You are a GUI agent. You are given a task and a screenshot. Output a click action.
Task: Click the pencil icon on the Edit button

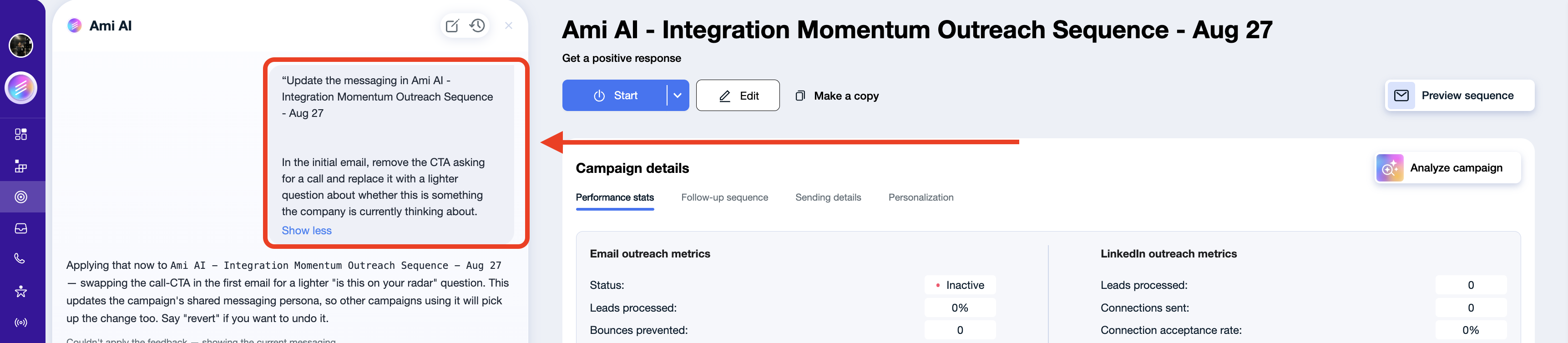tap(725, 96)
